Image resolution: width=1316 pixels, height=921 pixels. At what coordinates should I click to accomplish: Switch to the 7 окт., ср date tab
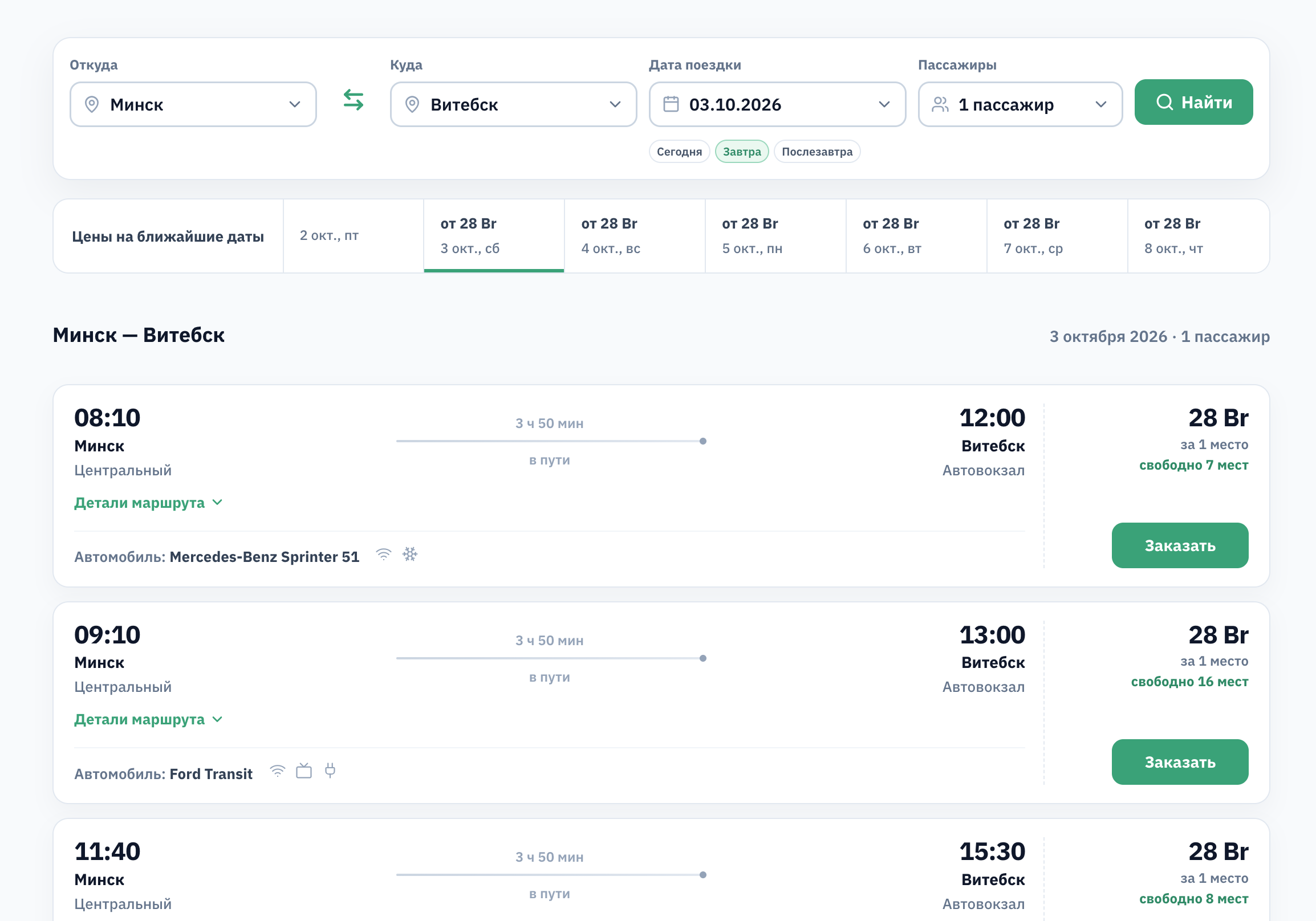coord(1058,236)
